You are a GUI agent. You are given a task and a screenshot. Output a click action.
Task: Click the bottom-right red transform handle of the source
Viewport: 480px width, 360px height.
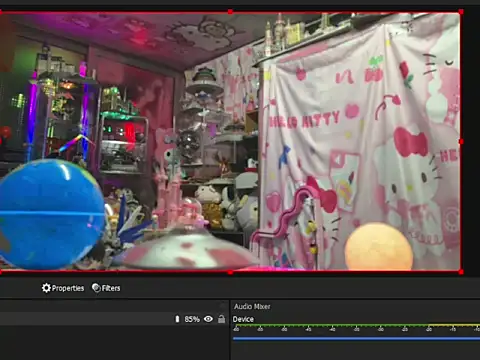click(x=461, y=272)
